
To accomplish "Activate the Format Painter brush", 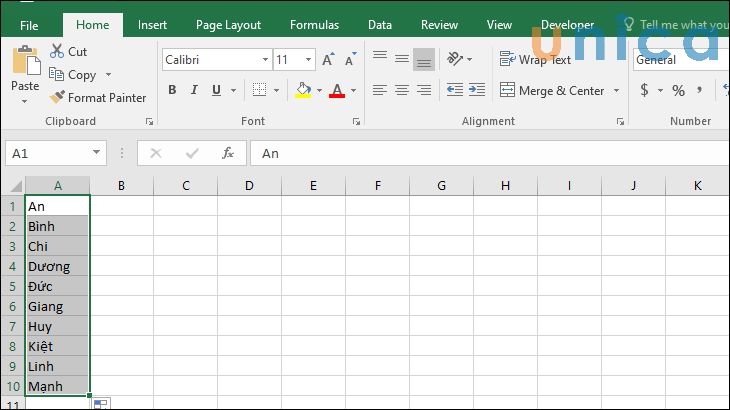I will (57, 98).
